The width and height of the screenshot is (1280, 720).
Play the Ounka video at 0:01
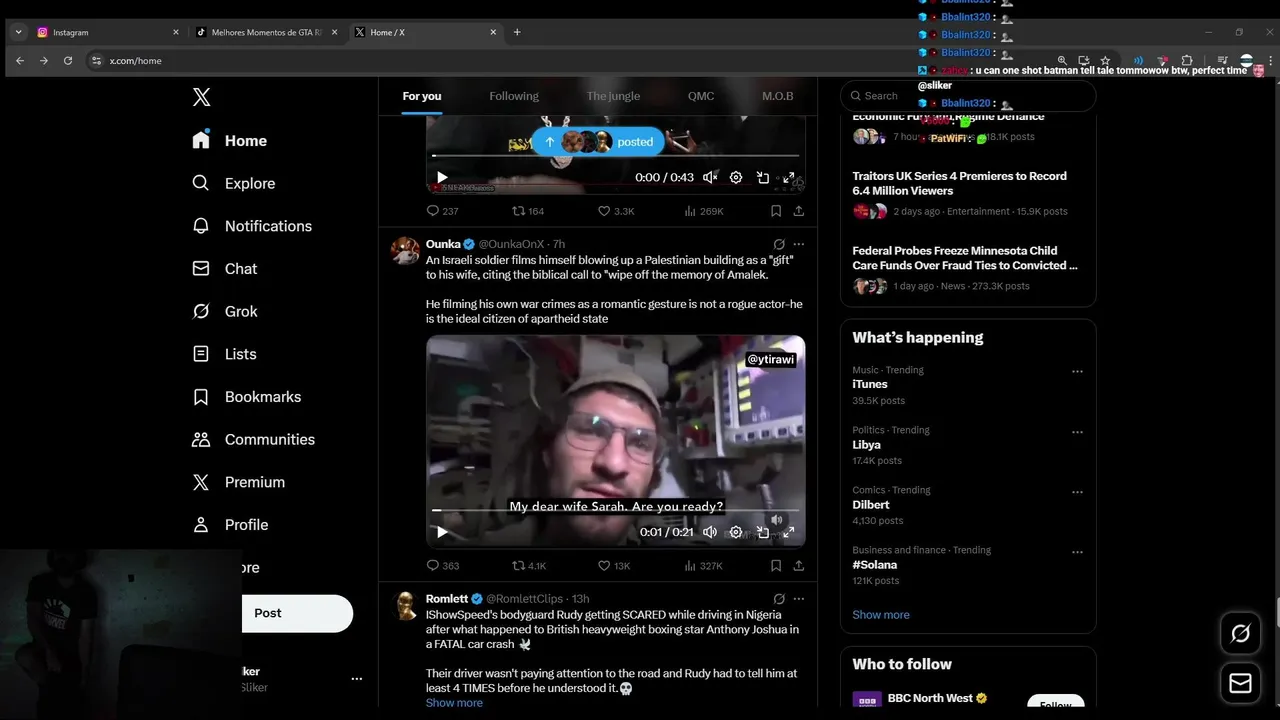pyautogui.click(x=442, y=532)
